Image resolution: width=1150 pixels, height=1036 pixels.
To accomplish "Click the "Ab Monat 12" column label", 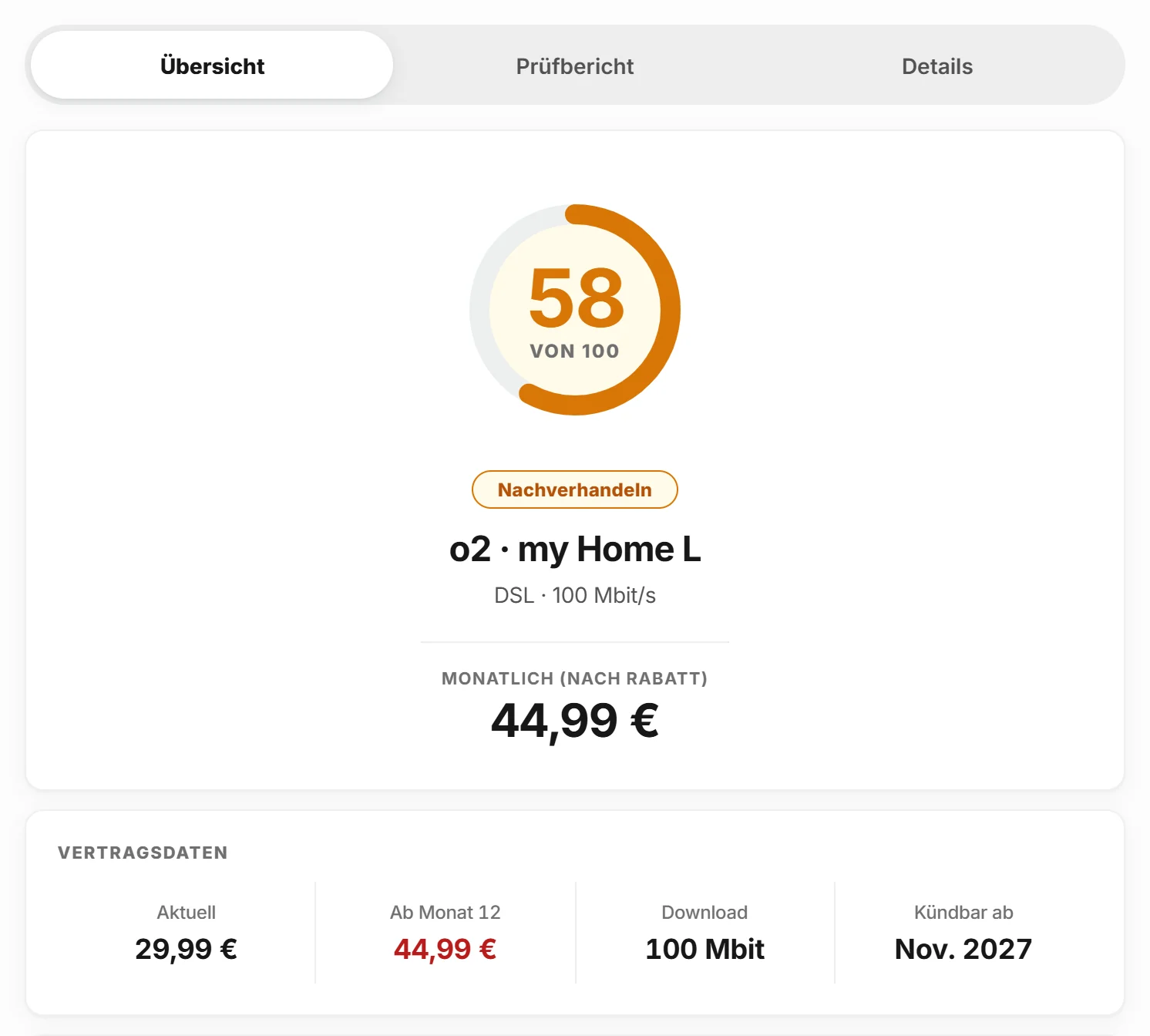I will [x=445, y=913].
